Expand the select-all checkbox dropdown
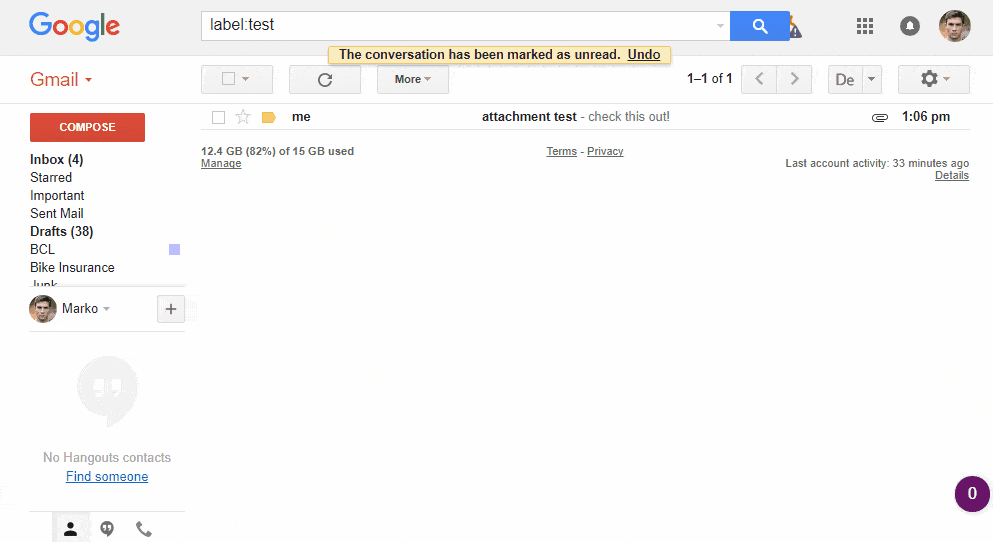993x542 pixels. coord(245,79)
